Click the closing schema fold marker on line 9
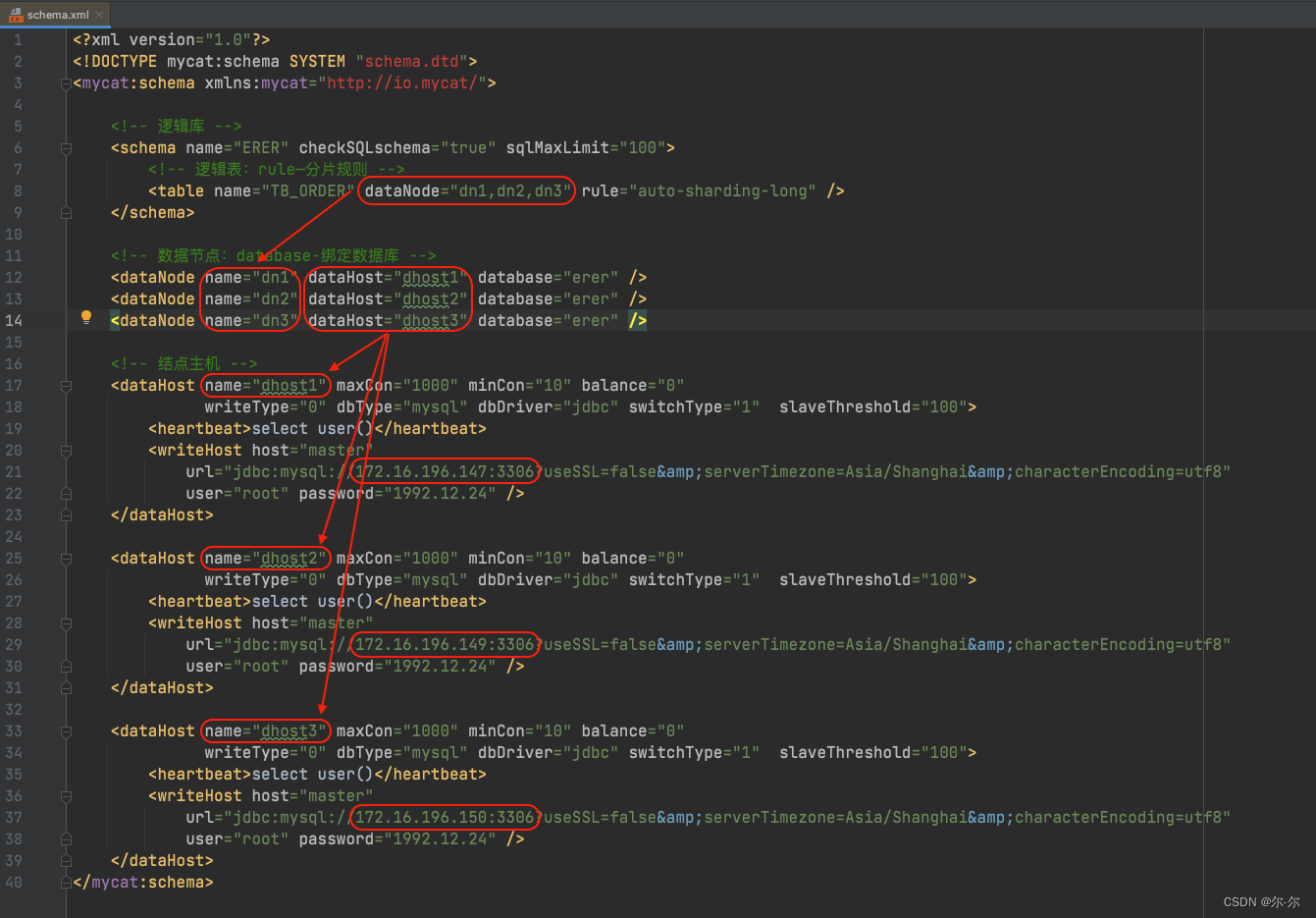The height and width of the screenshot is (918, 1316). [67, 213]
